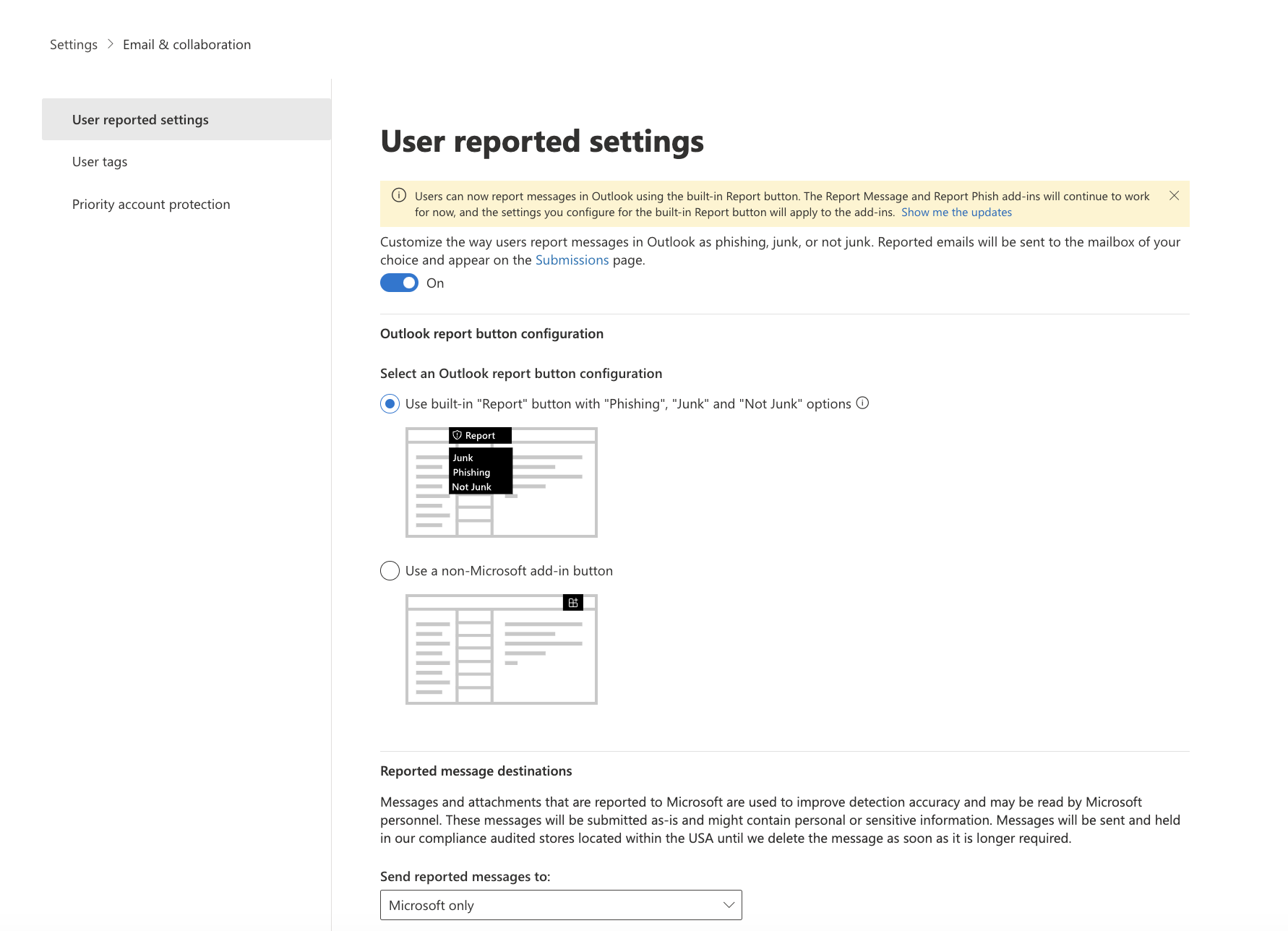
Task: Open Show me the updates link
Action: (x=956, y=213)
